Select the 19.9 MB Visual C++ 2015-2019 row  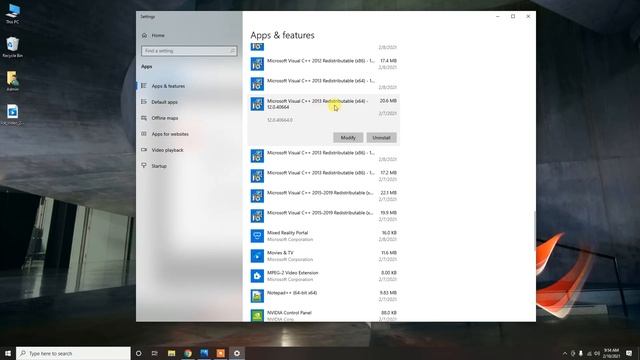coord(324,216)
